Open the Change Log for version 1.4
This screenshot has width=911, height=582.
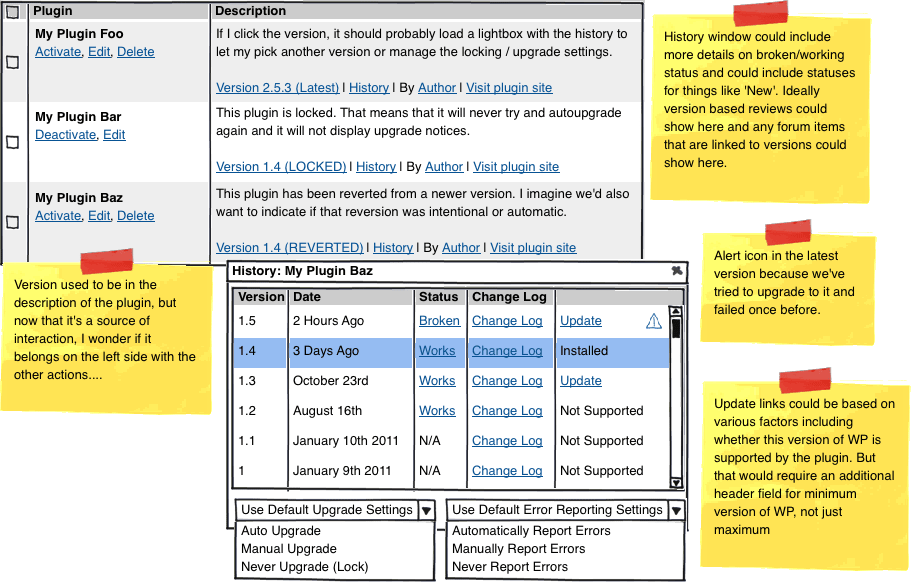(x=507, y=351)
